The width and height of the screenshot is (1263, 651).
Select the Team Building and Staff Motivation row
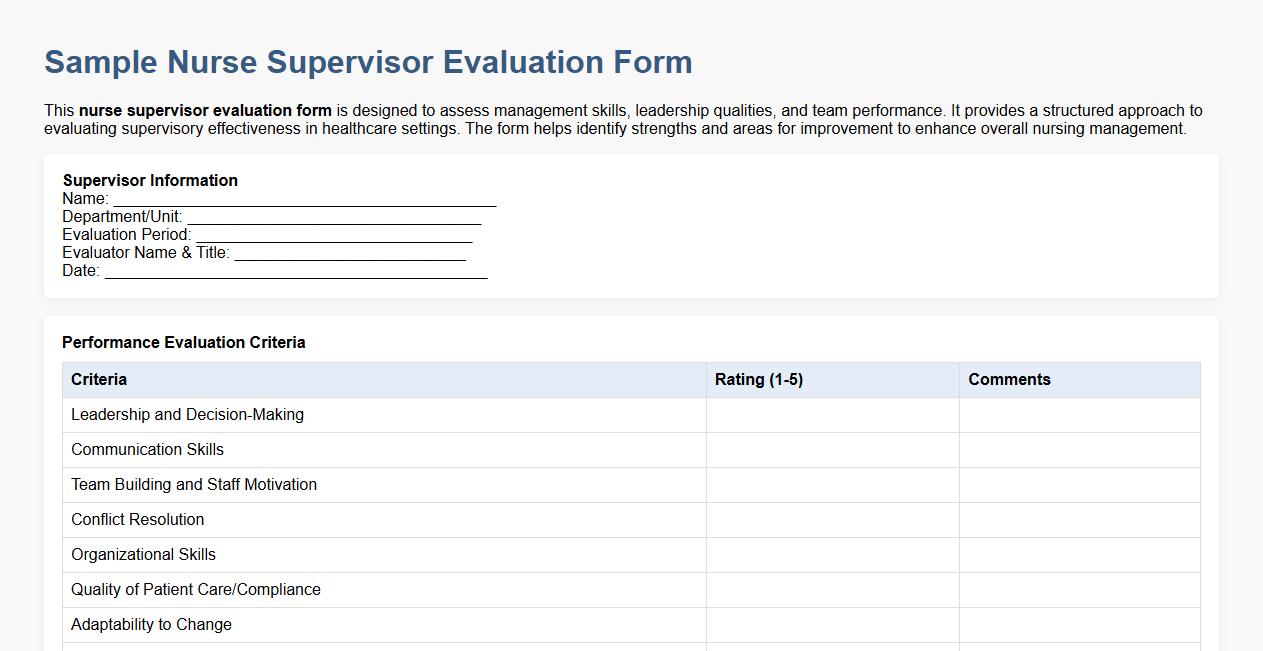click(x=194, y=484)
